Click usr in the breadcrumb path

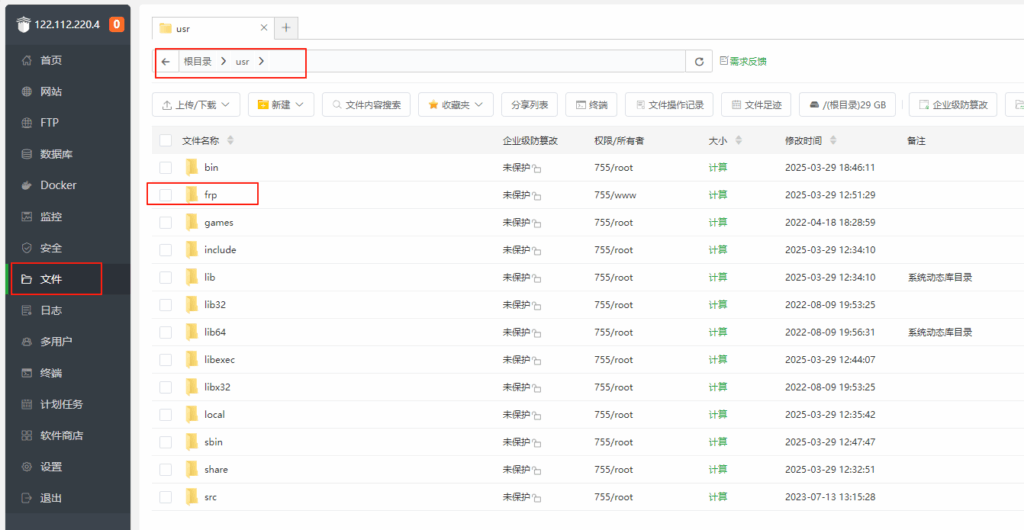point(242,61)
